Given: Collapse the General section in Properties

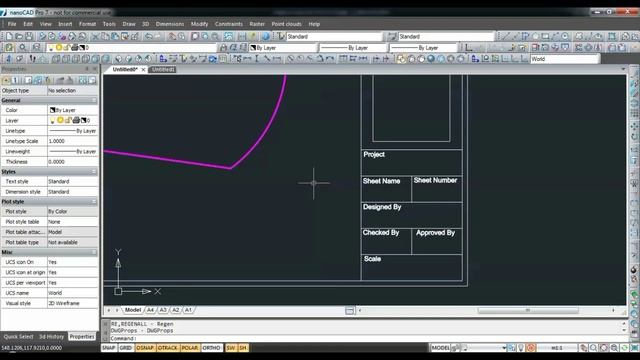Looking at the screenshot, I should (94, 100).
